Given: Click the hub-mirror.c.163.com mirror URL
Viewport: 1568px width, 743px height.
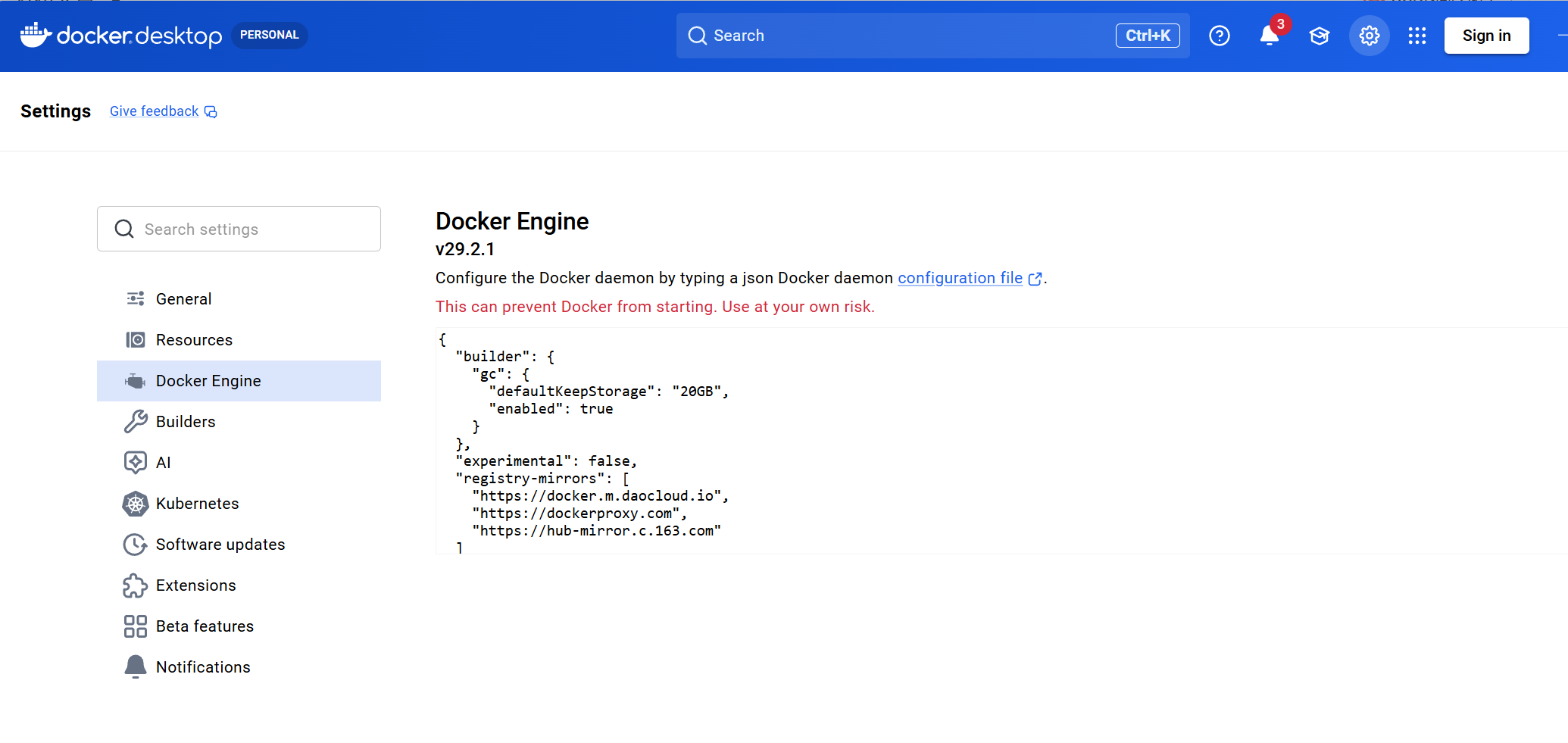Looking at the screenshot, I should 596,531.
